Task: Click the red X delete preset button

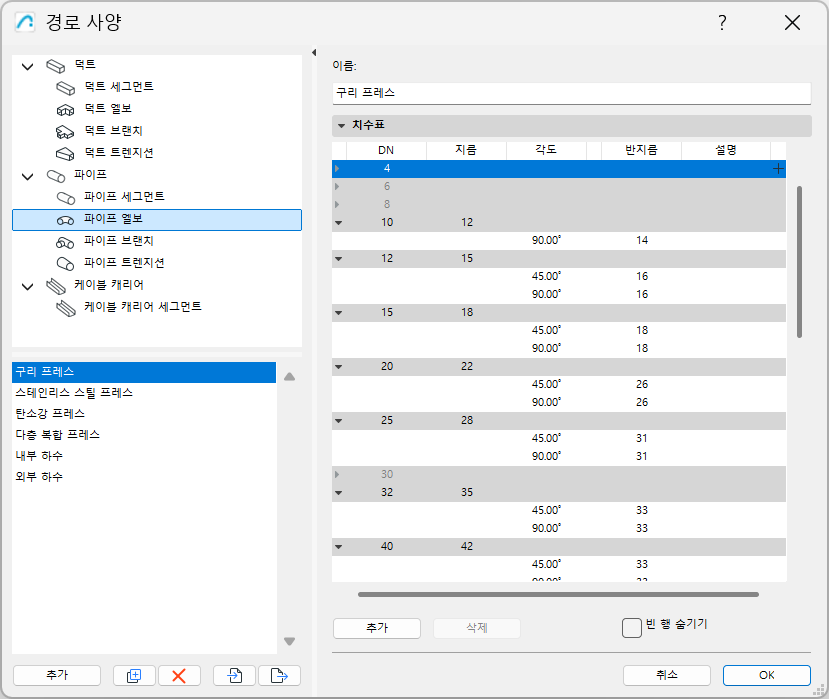Action: pos(179,675)
